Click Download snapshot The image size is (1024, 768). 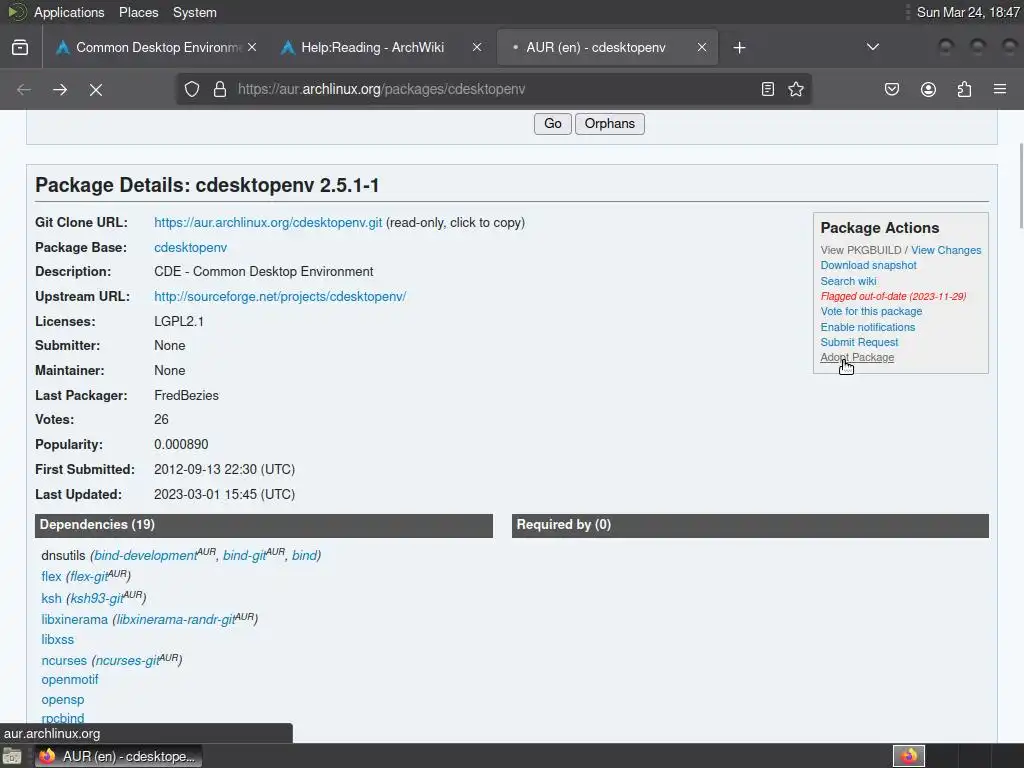pos(869,265)
